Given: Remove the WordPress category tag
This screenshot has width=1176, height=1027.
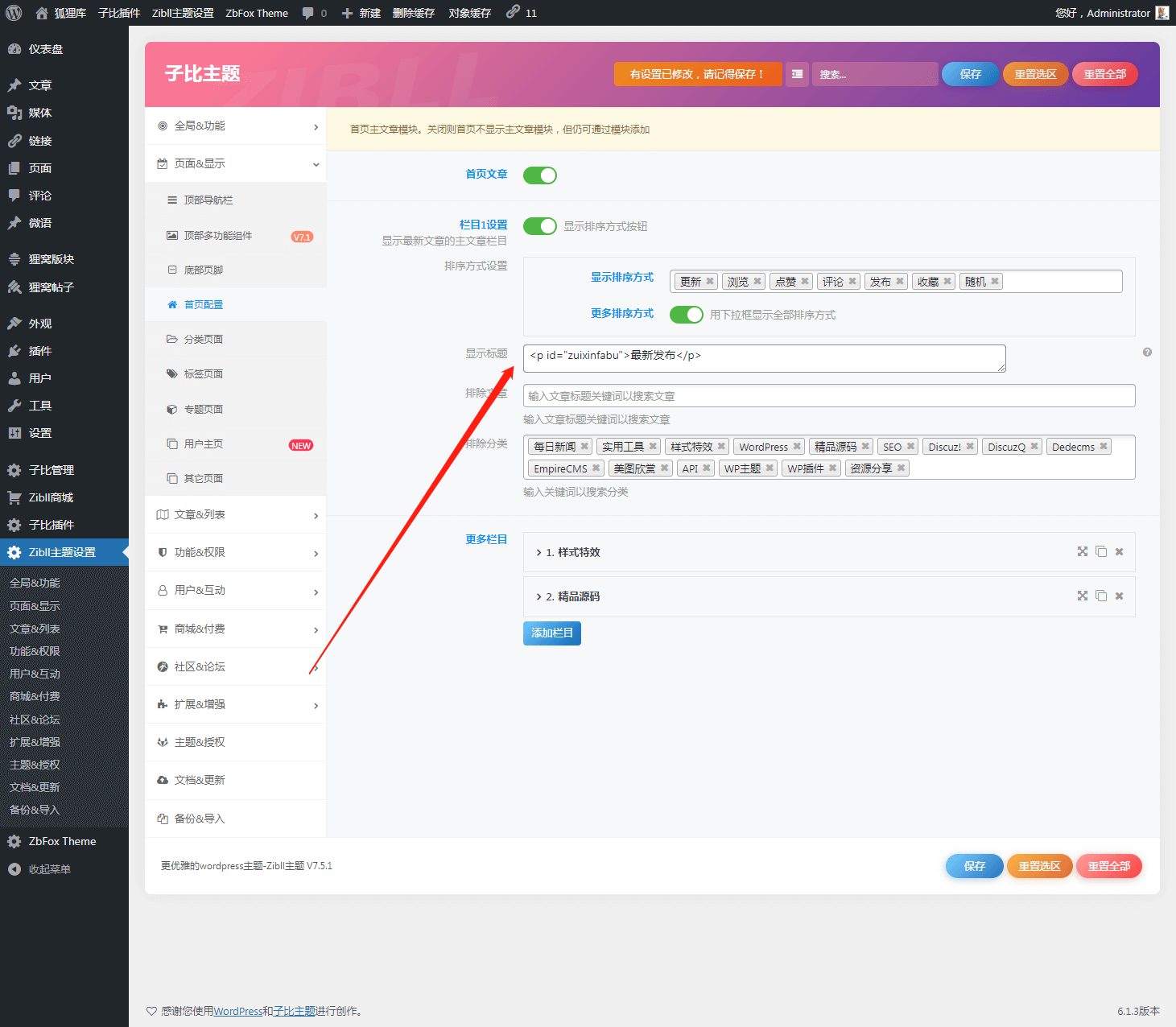Looking at the screenshot, I should 797,447.
